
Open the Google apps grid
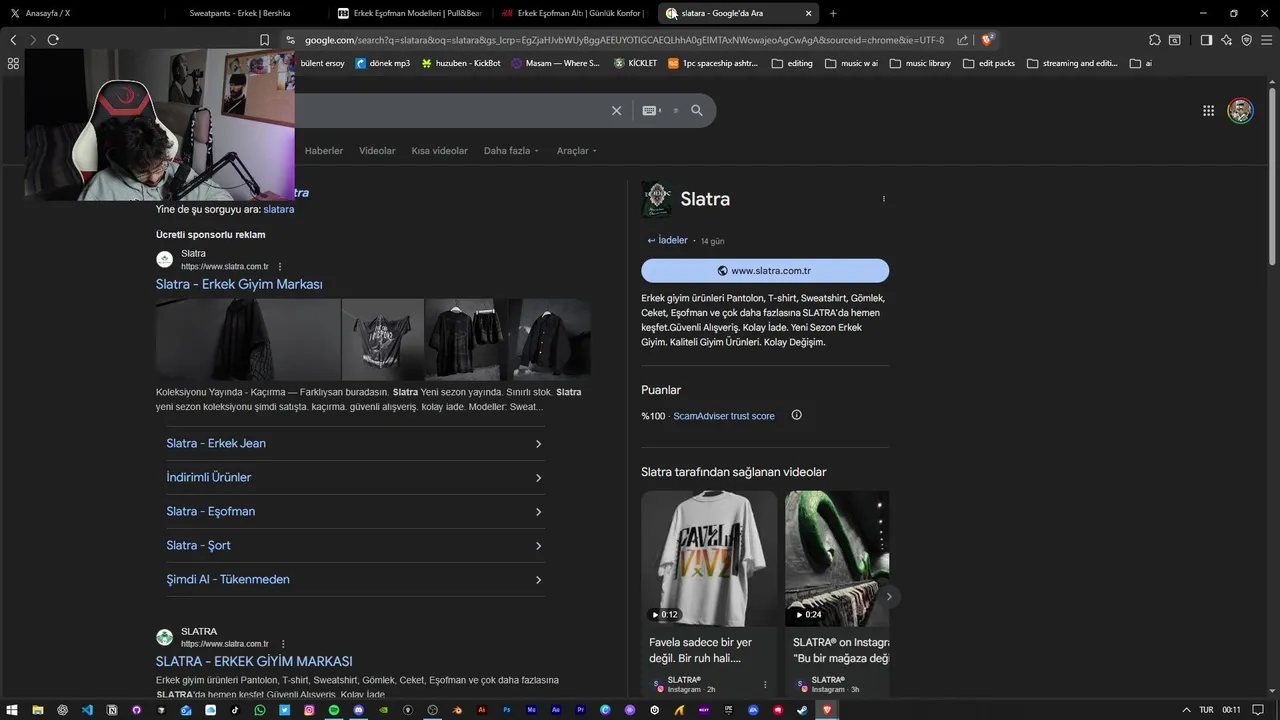pyautogui.click(x=1208, y=111)
